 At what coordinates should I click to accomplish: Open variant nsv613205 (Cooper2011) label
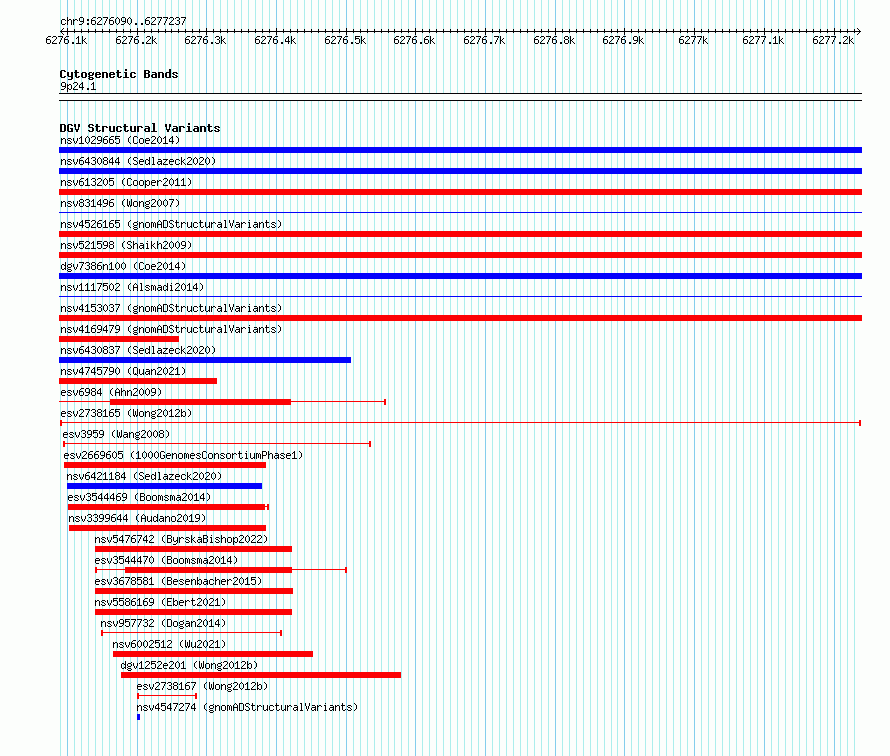click(126, 182)
